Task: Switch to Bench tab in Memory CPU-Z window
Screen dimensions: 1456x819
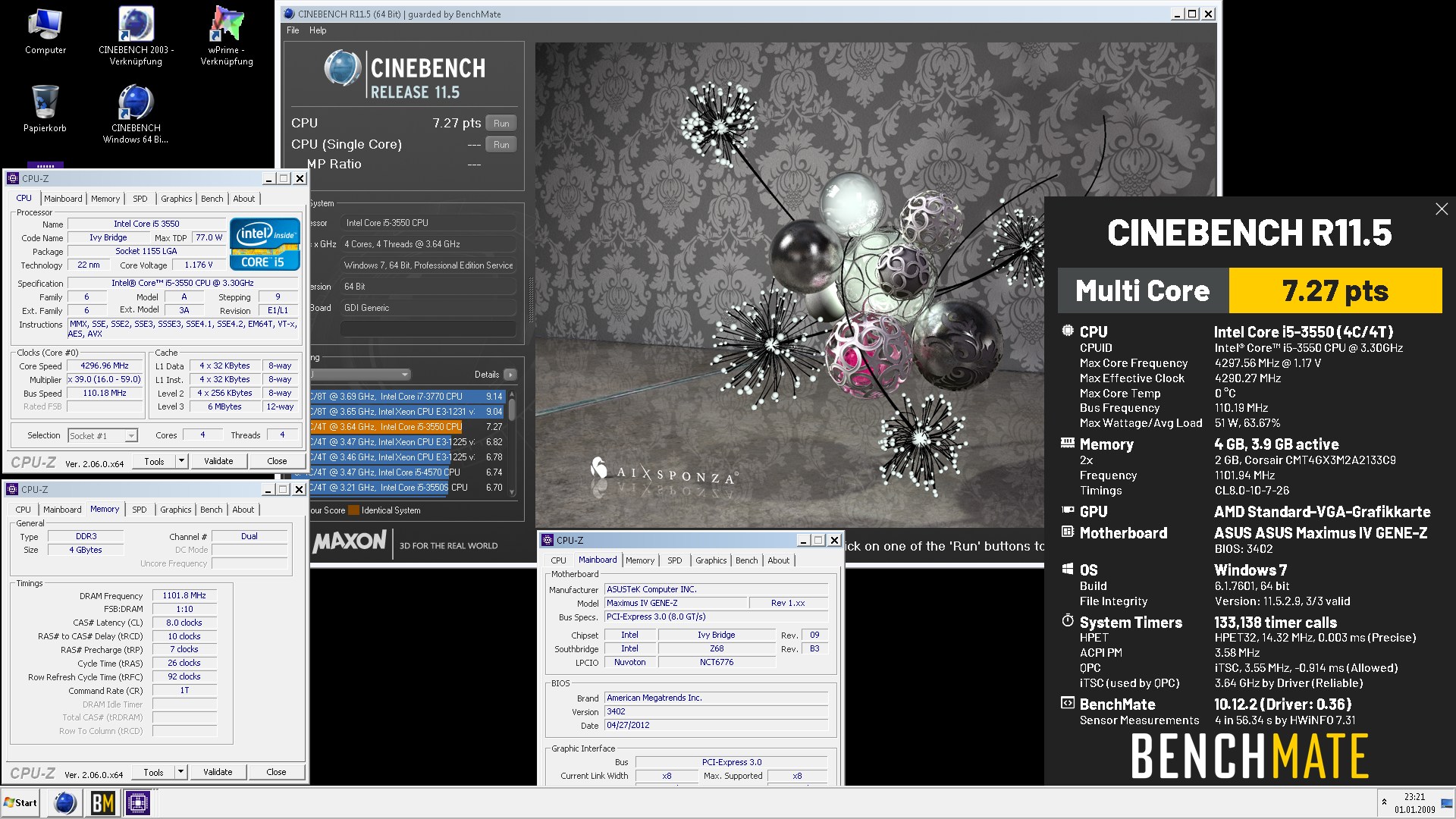Action: click(212, 510)
